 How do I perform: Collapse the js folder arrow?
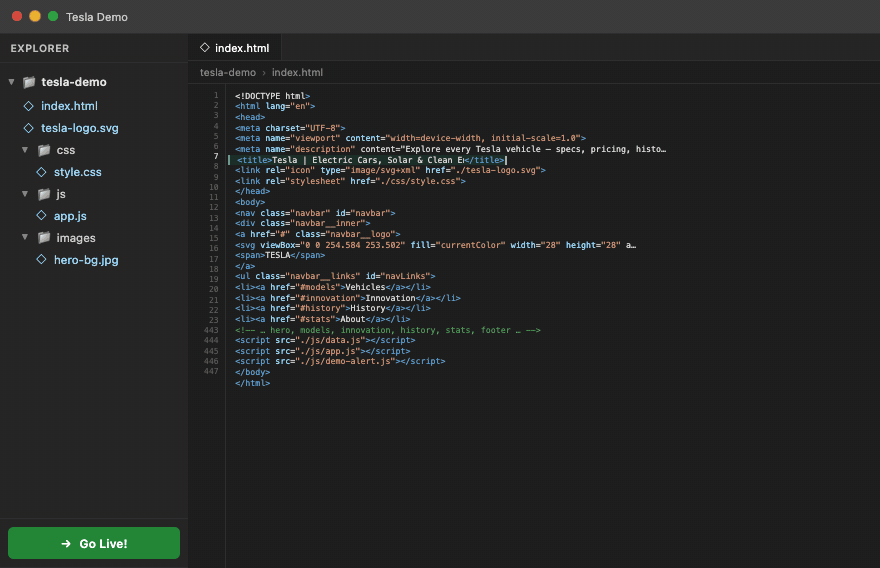pos(25,194)
